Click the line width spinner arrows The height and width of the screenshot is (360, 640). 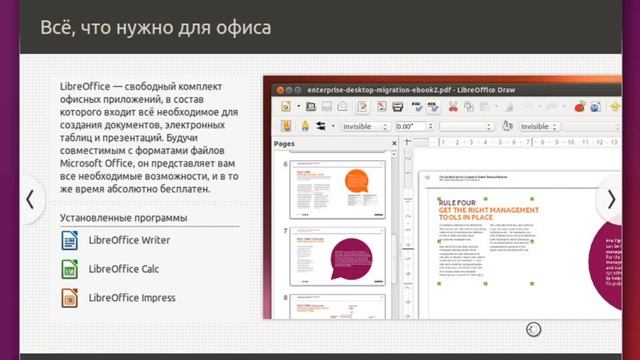coord(430,127)
